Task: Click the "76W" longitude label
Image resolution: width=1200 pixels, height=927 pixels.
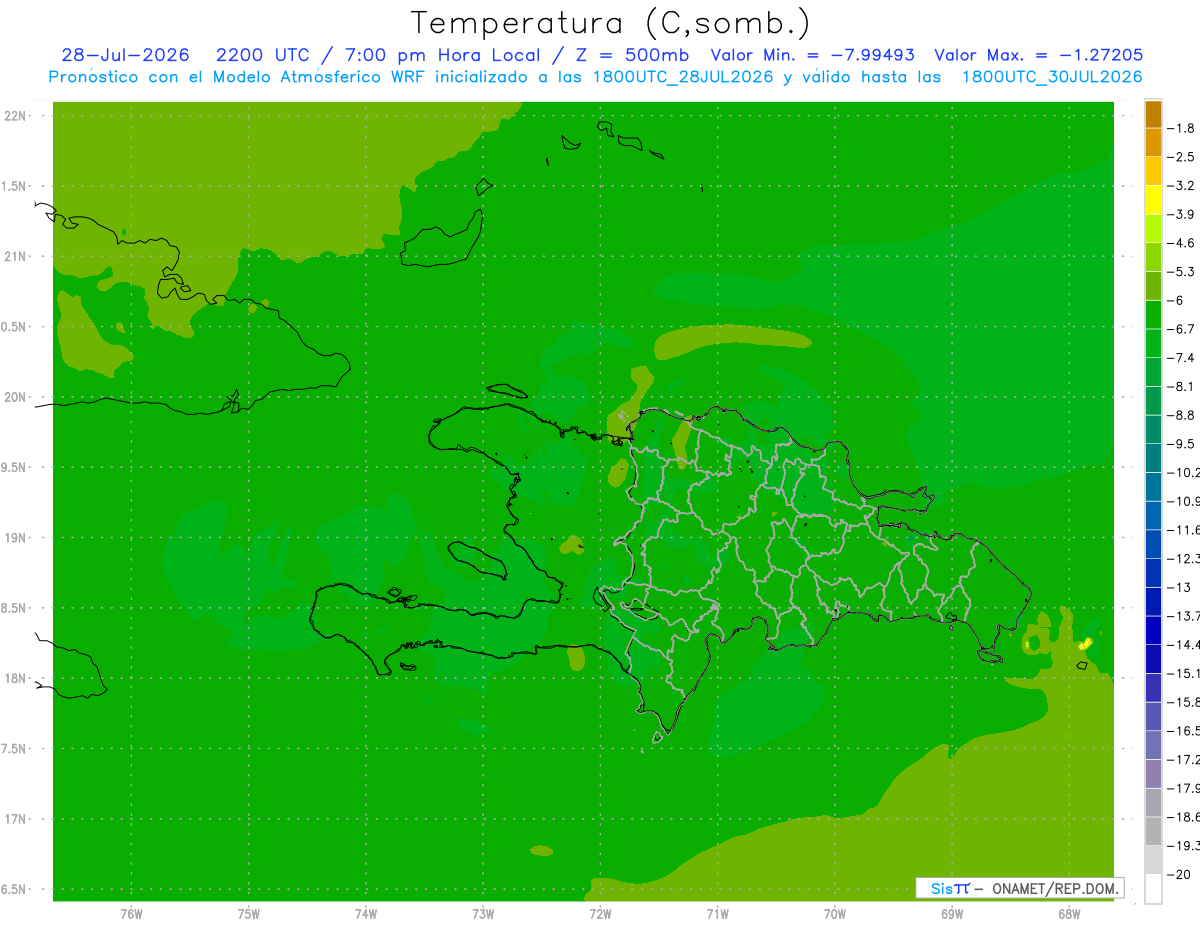Action: [131, 913]
